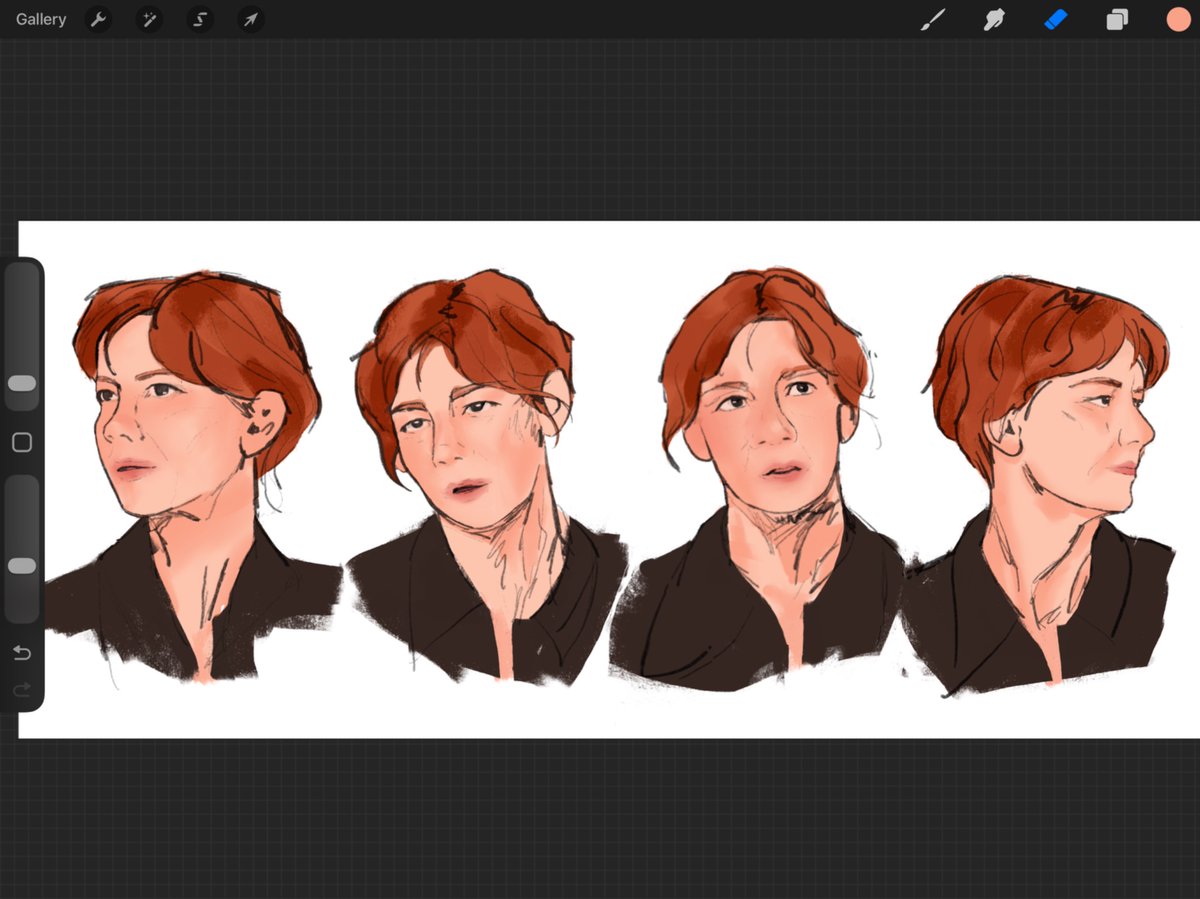Undo the last stroke with the arrow

[22, 653]
